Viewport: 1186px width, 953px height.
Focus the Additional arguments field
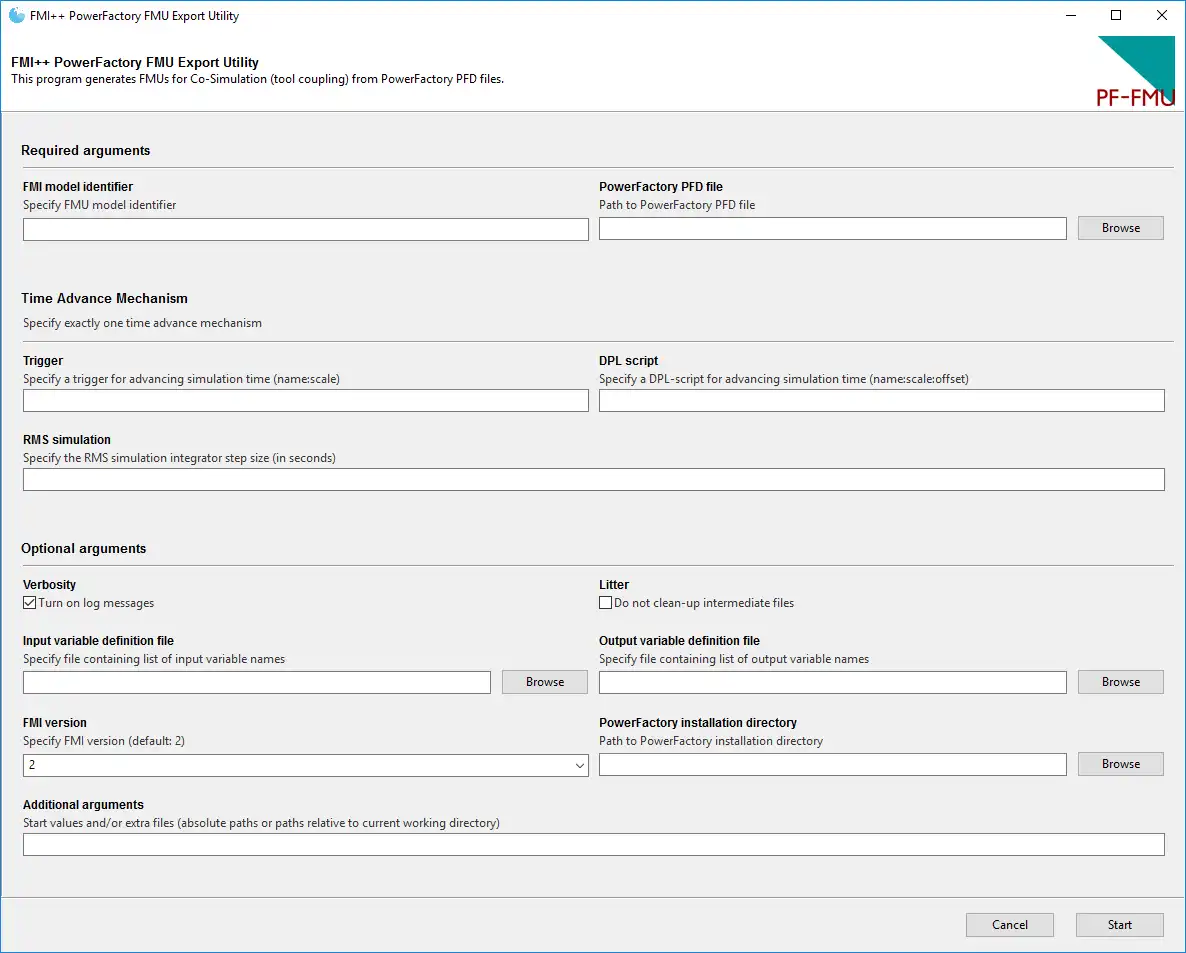coord(594,844)
